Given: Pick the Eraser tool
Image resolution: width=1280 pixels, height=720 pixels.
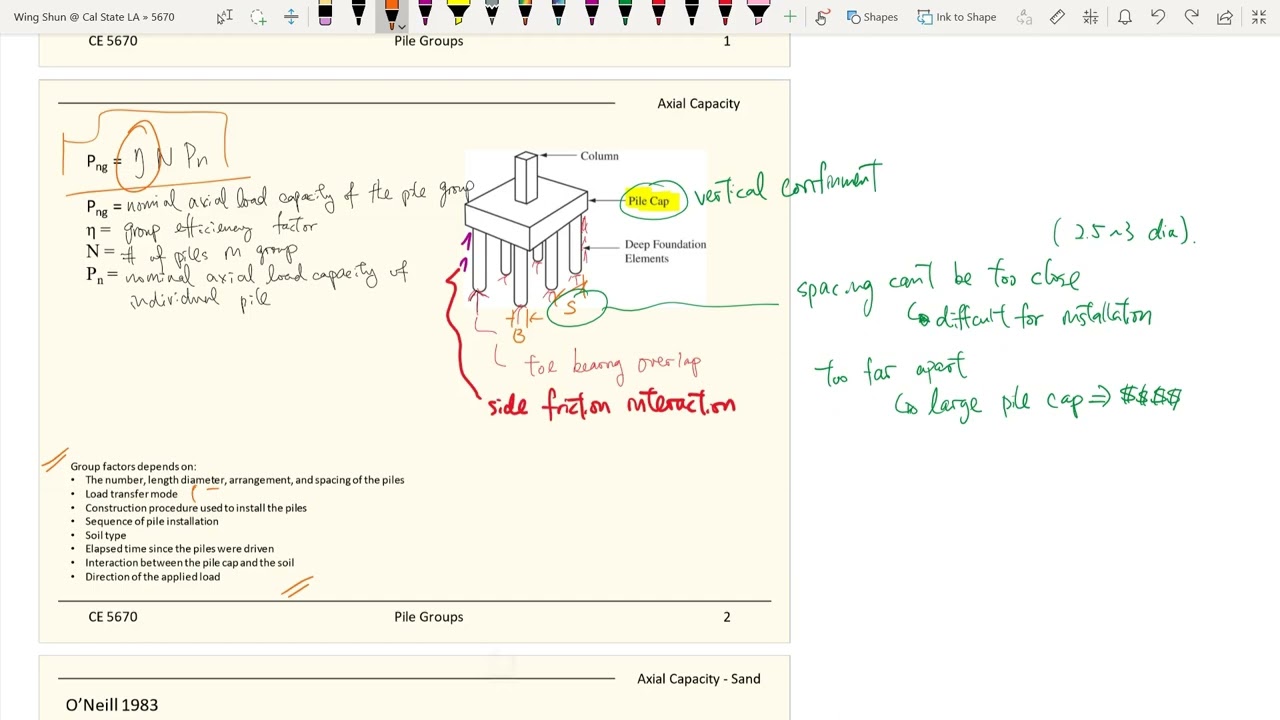Looking at the screenshot, I should 325,14.
